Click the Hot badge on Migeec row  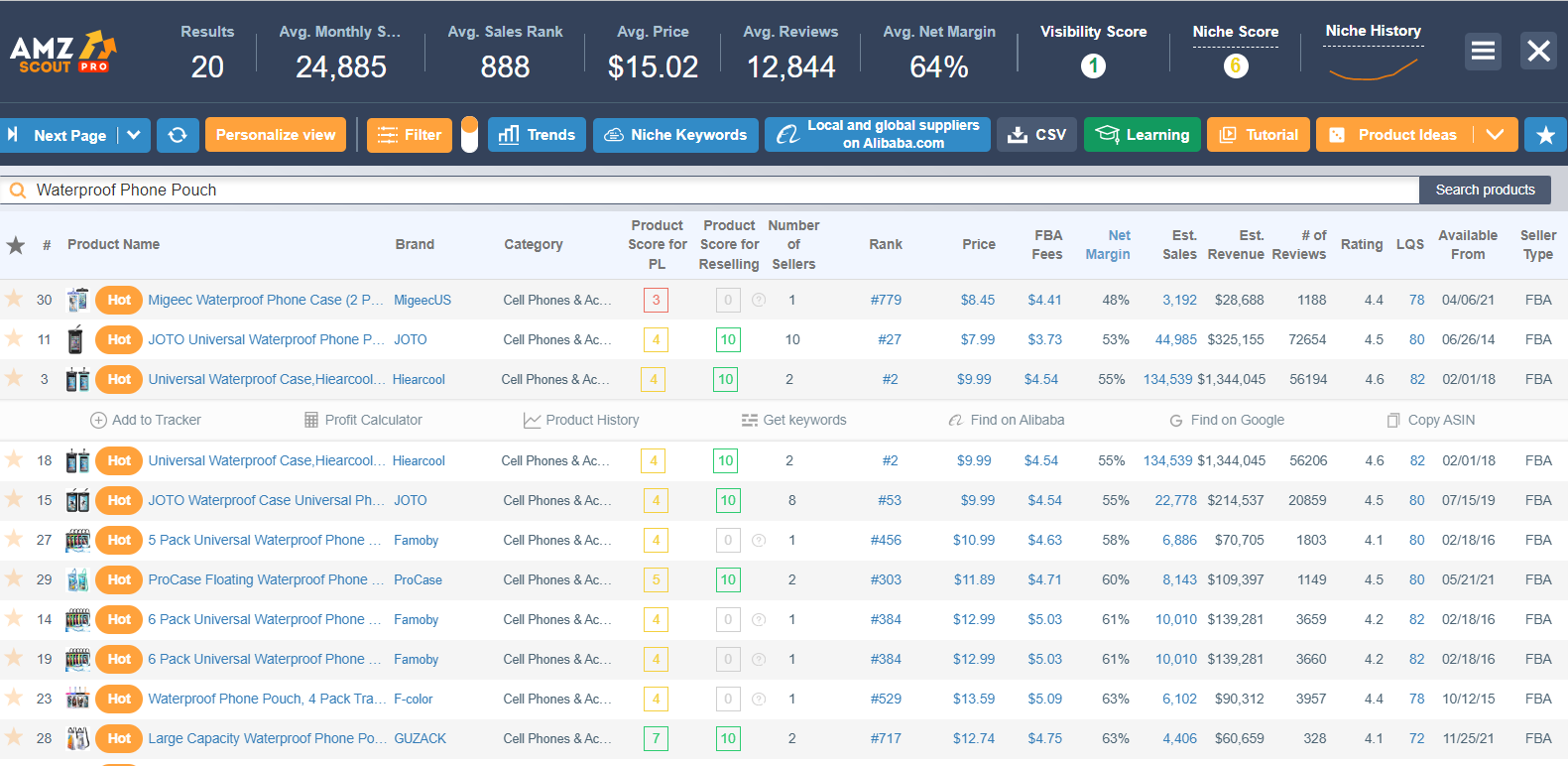tap(119, 300)
